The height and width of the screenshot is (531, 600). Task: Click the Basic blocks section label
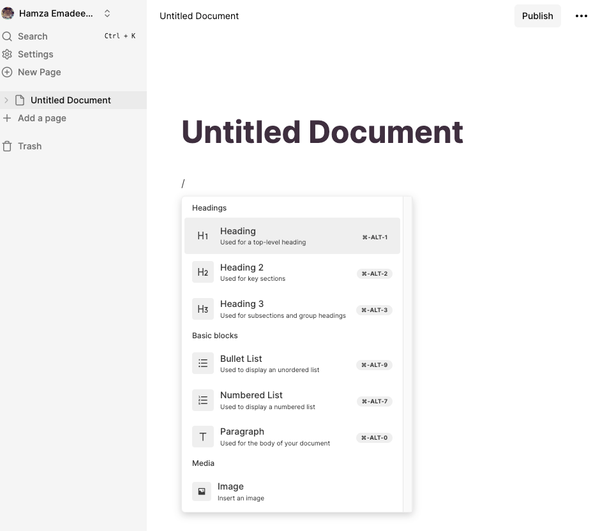(x=215, y=336)
